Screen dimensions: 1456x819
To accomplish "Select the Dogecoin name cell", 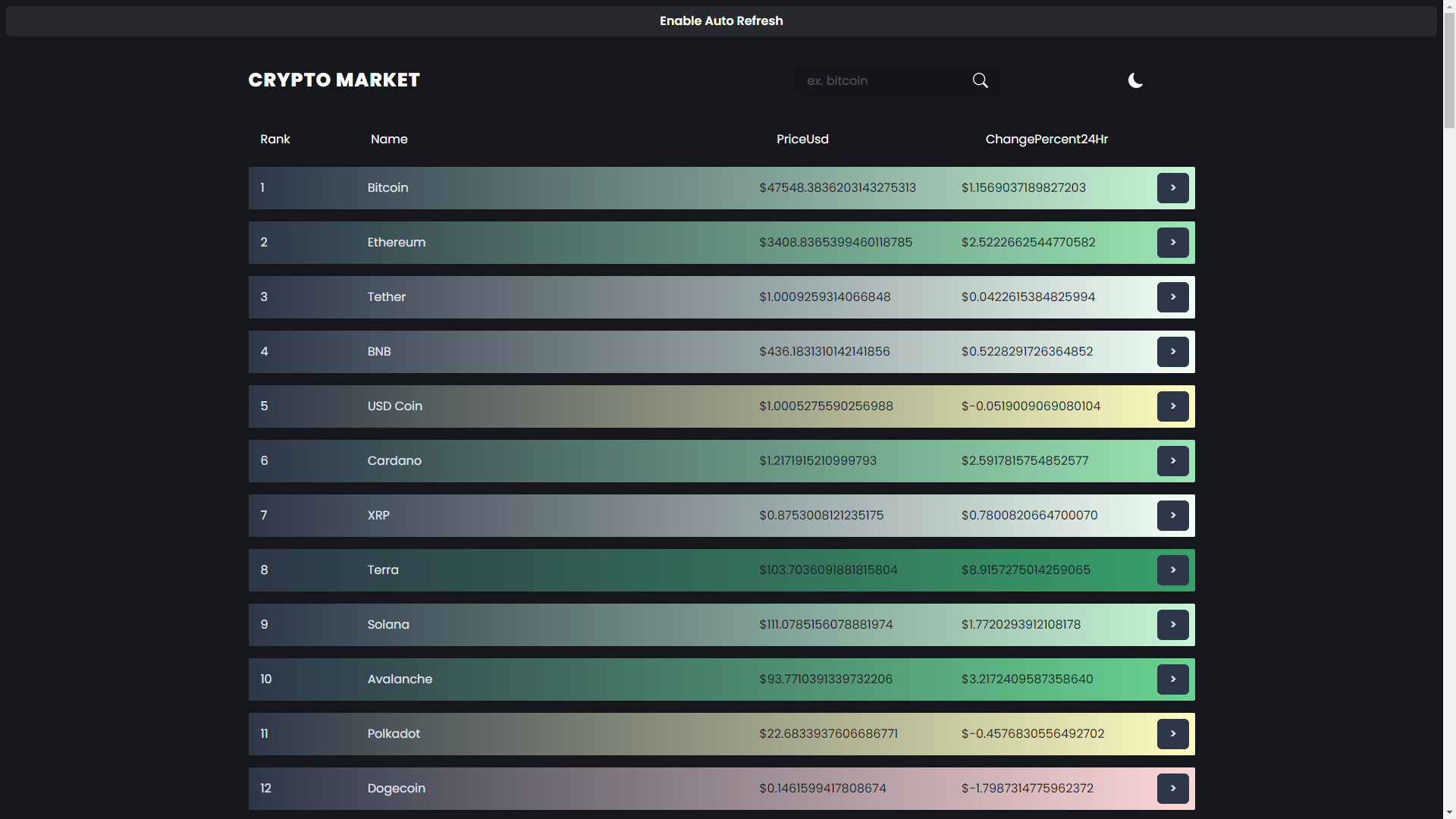I will coord(397,789).
